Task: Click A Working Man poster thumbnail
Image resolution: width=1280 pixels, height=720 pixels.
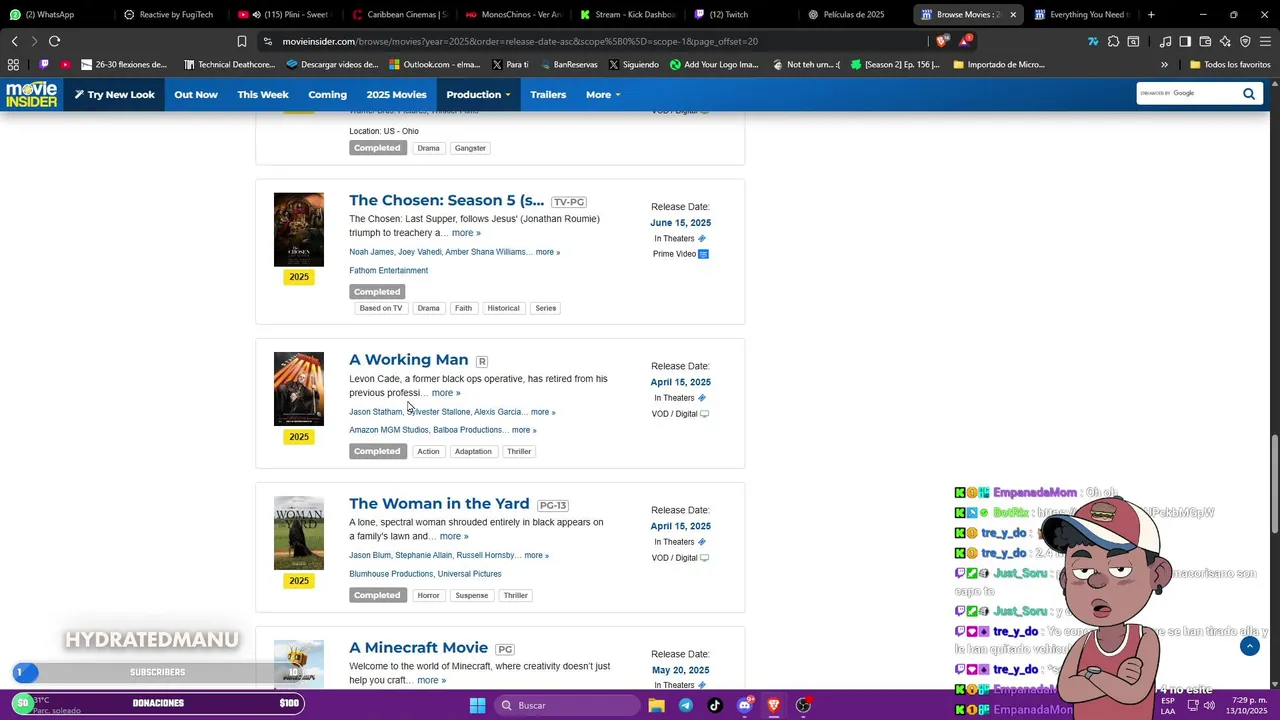Action: [299, 389]
